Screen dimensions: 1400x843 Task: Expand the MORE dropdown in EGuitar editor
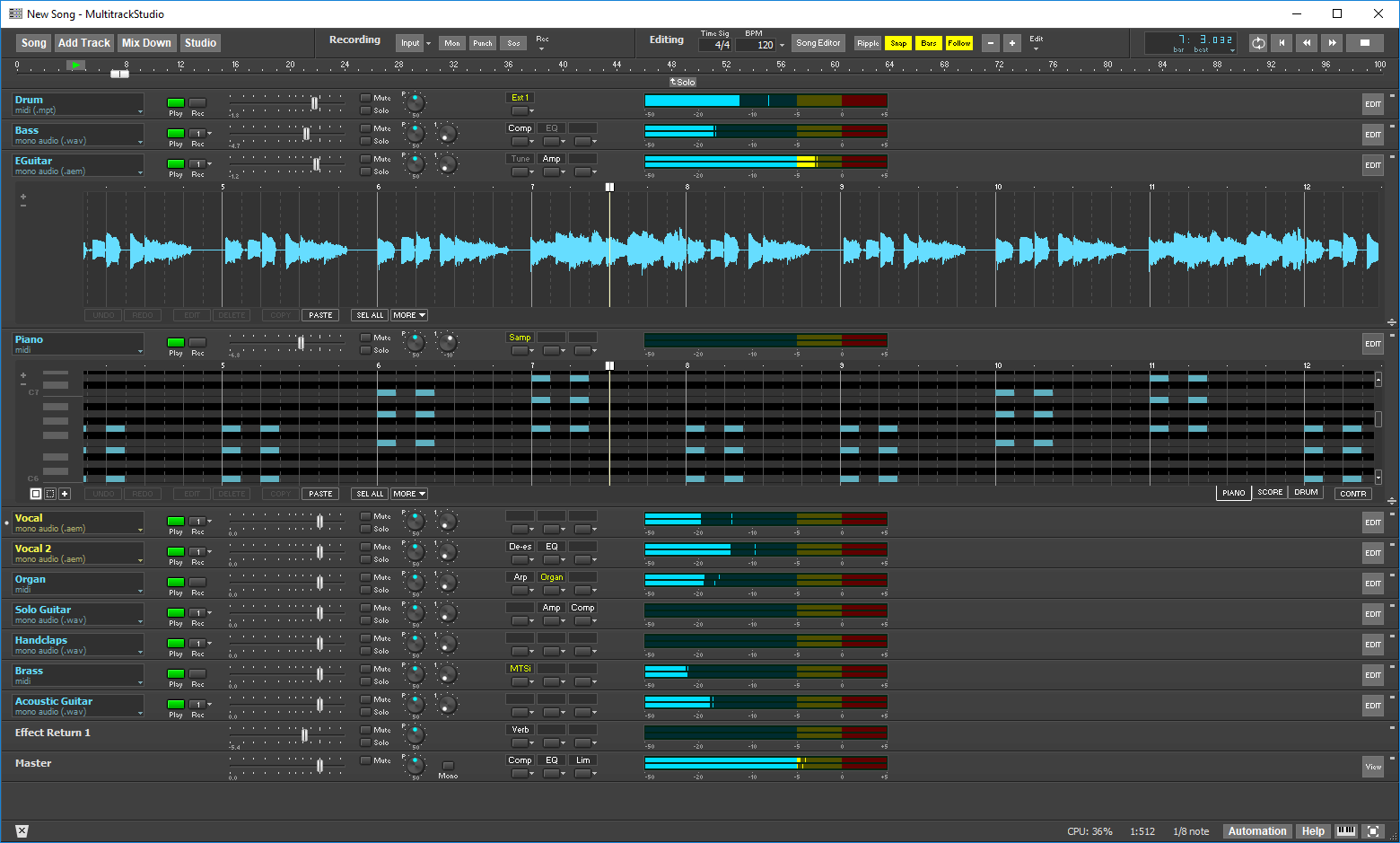[409, 315]
